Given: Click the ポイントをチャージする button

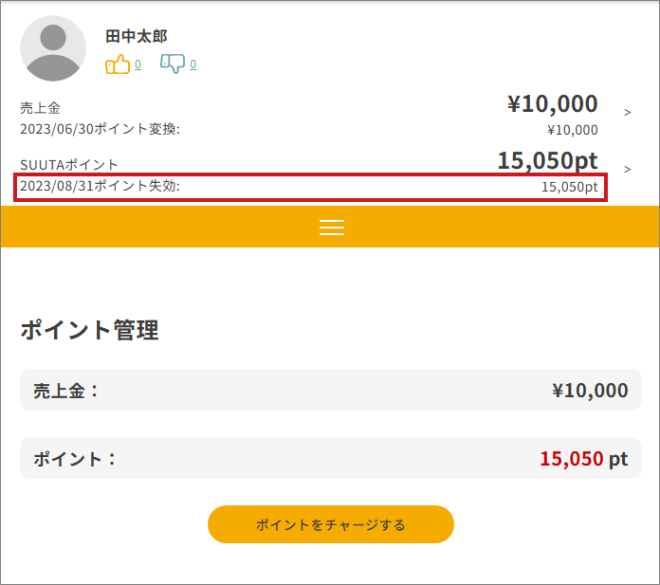Looking at the screenshot, I should tap(331, 524).
